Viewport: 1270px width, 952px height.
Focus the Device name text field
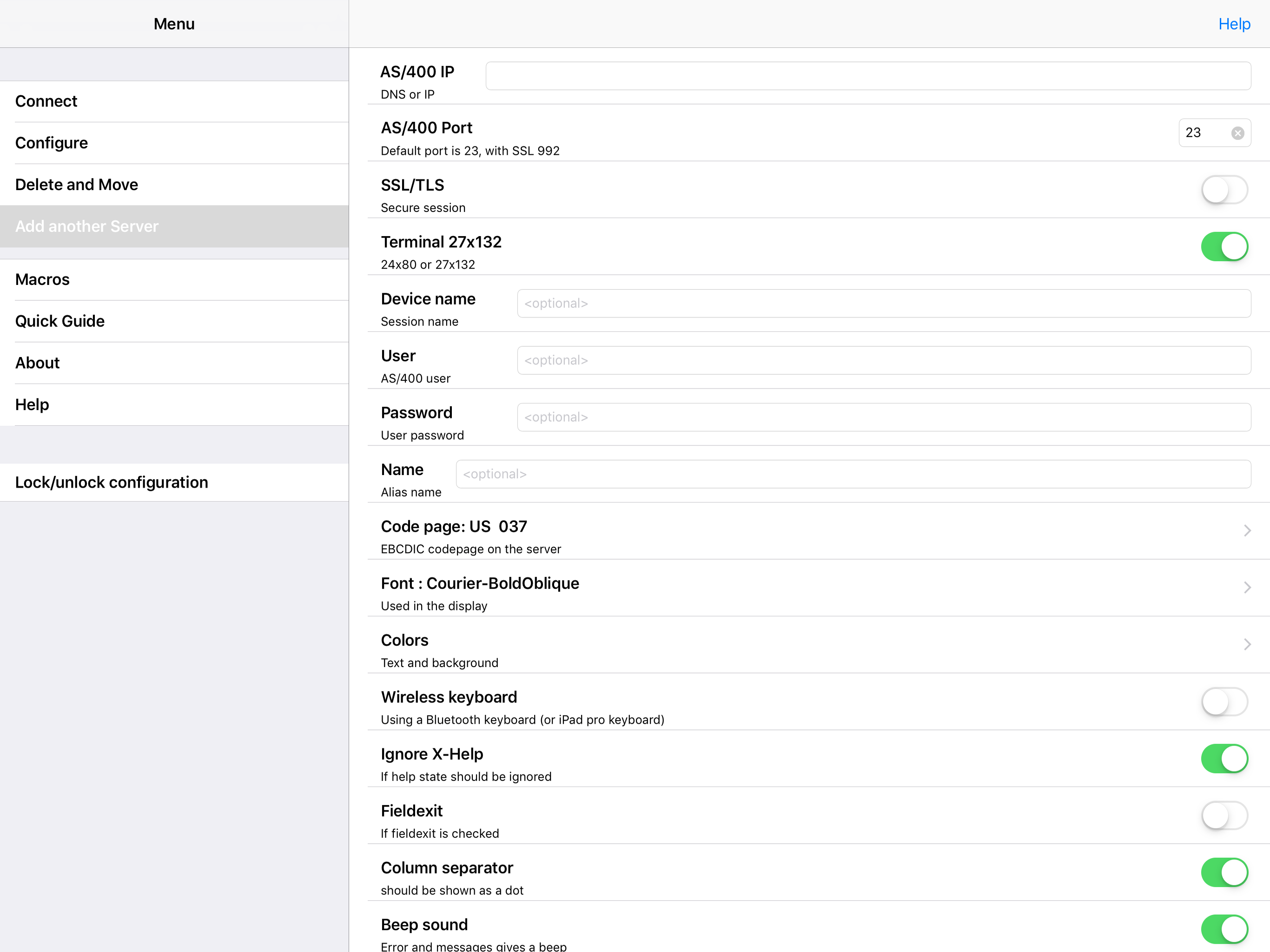[x=883, y=303]
